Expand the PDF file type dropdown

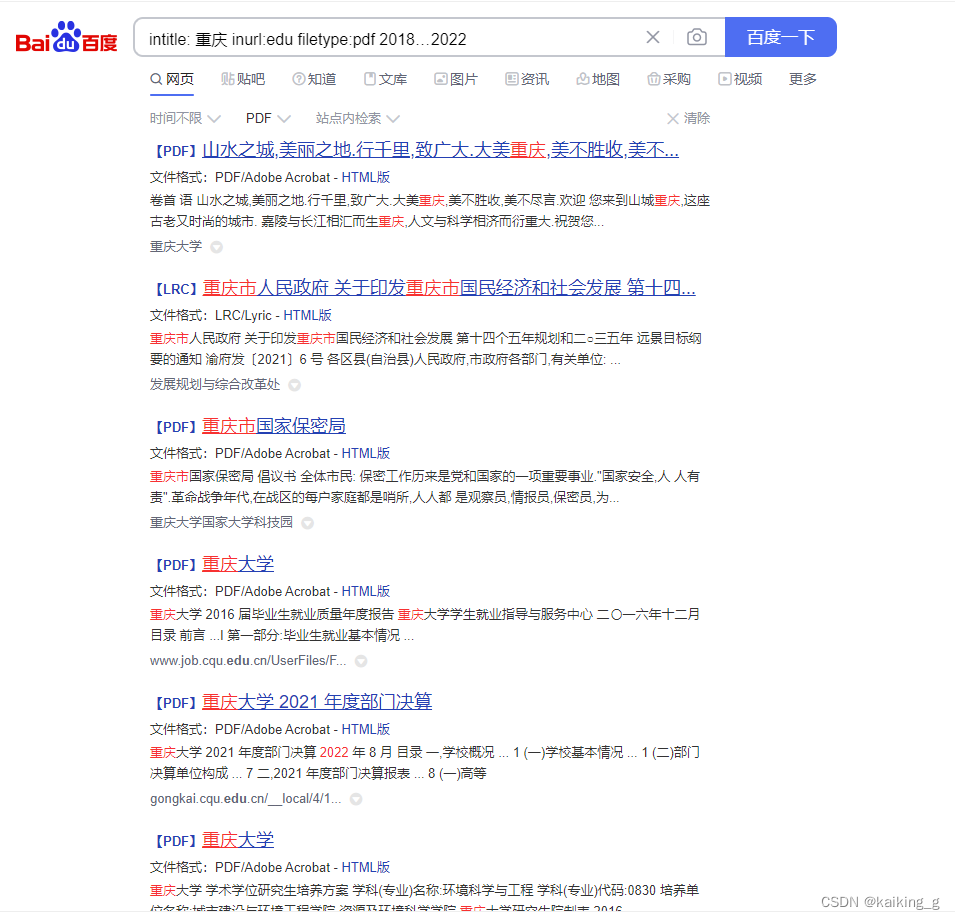click(268, 118)
